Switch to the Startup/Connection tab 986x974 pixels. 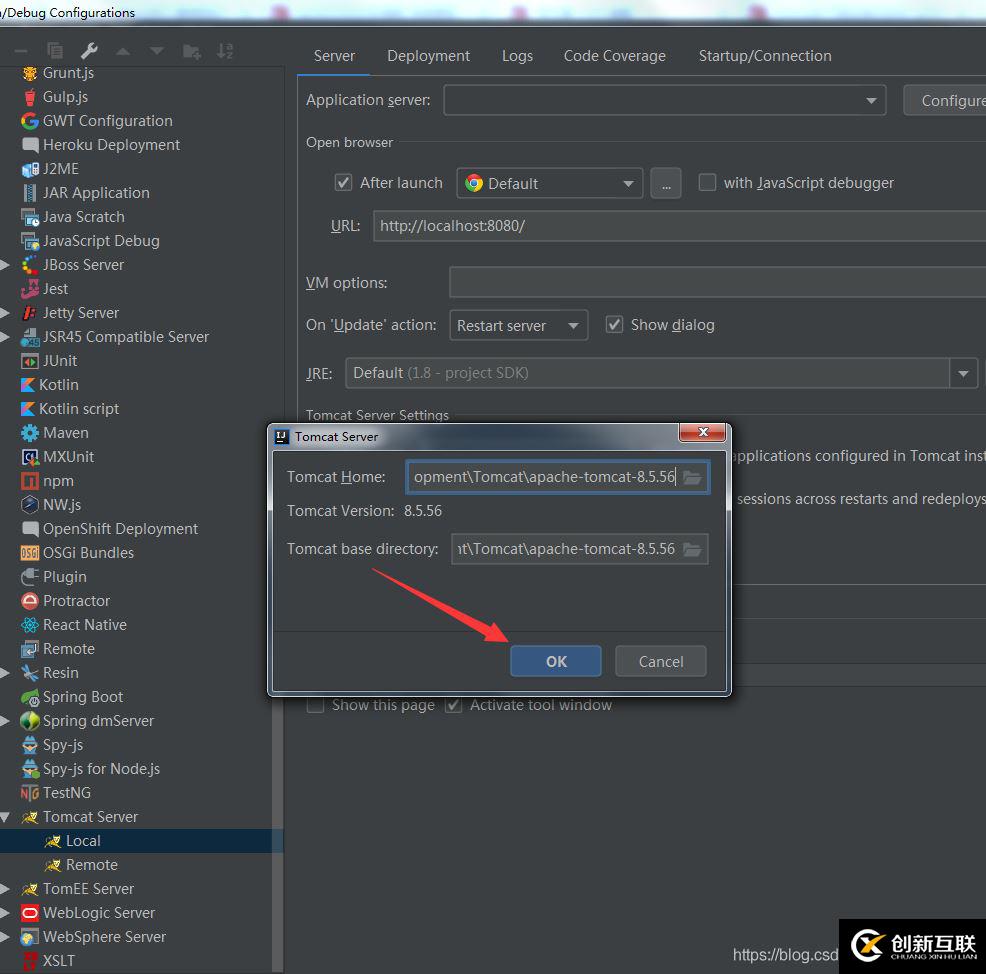tap(765, 56)
